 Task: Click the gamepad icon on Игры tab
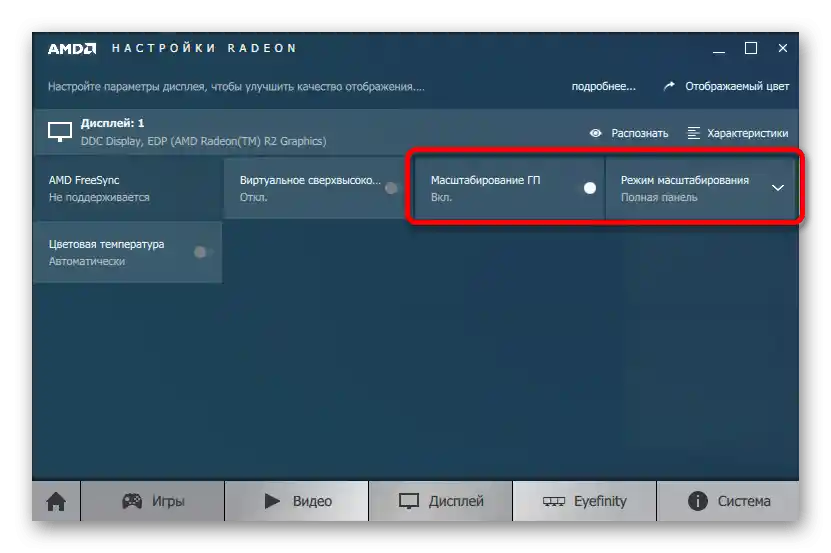(132, 501)
